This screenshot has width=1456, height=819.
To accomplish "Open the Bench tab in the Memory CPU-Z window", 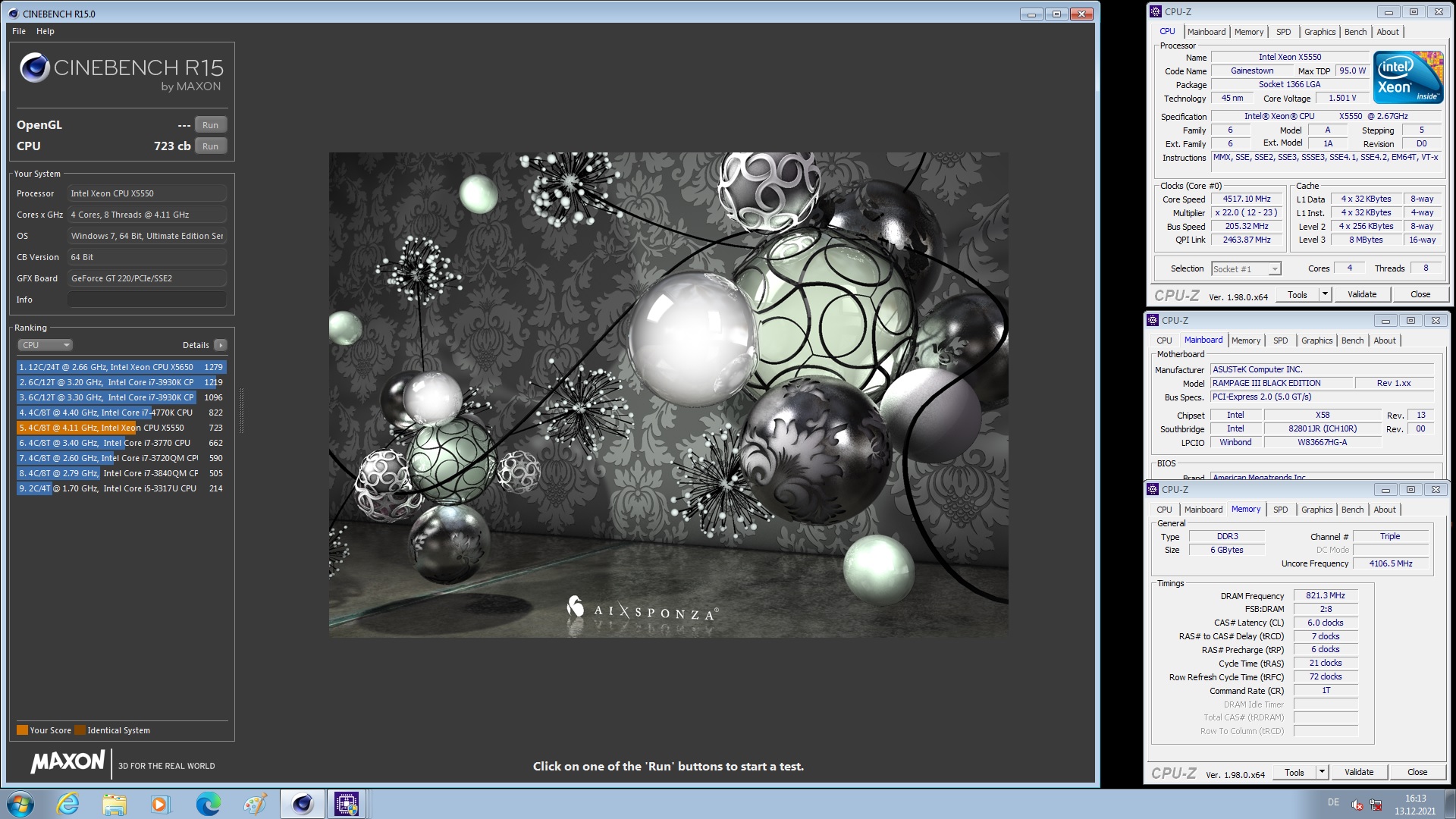I will click(1352, 510).
